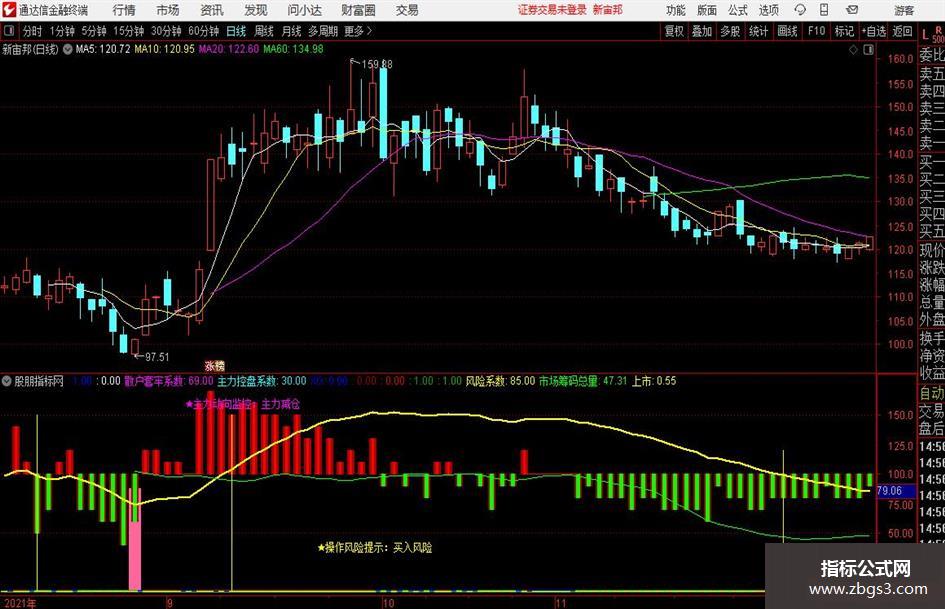Open the mobile phone icon

click(x=824, y=10)
